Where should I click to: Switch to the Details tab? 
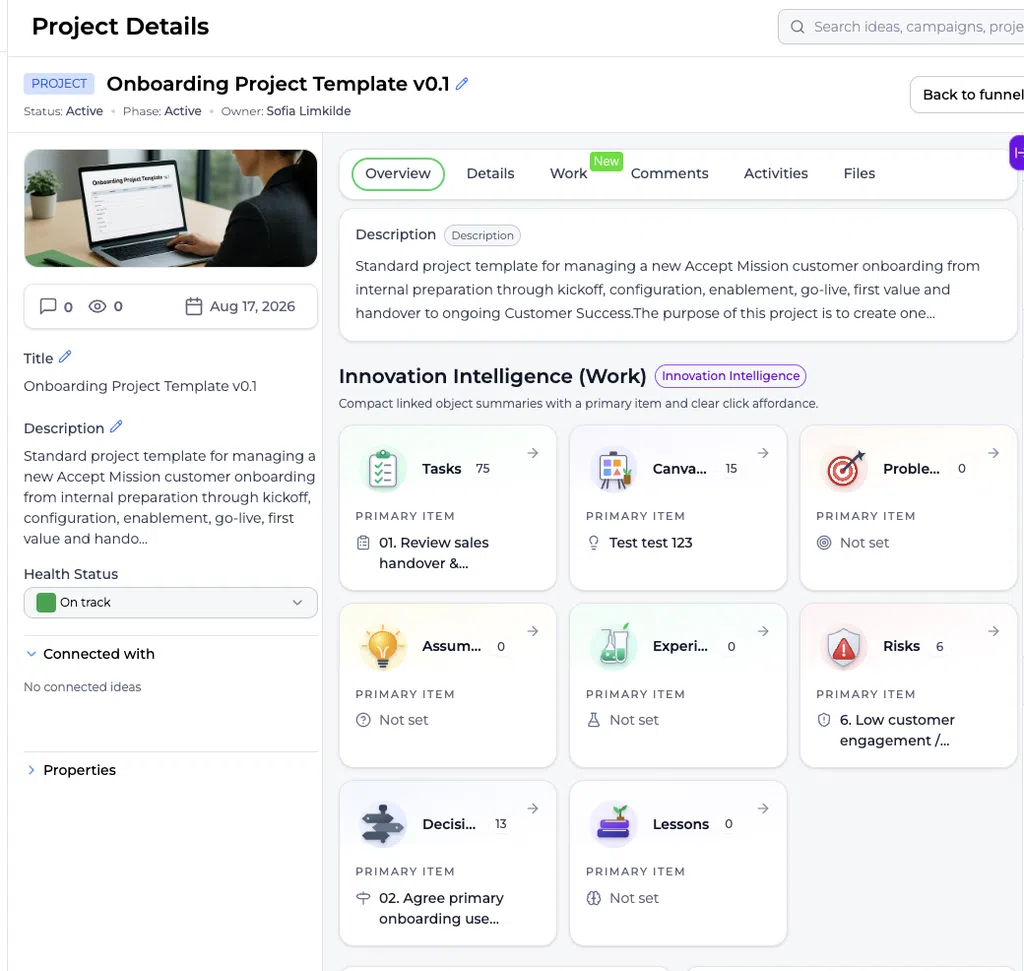coord(490,174)
